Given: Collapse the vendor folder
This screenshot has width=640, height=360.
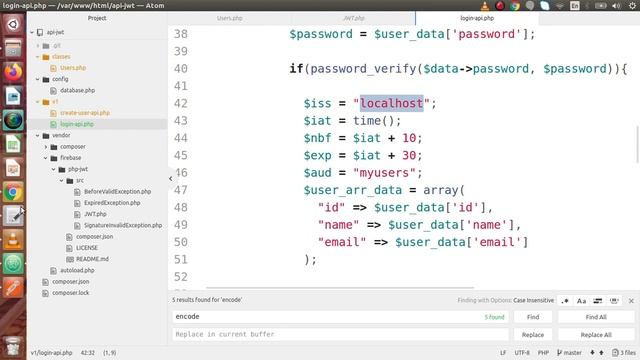Looking at the screenshot, I should pyautogui.click(x=38, y=136).
